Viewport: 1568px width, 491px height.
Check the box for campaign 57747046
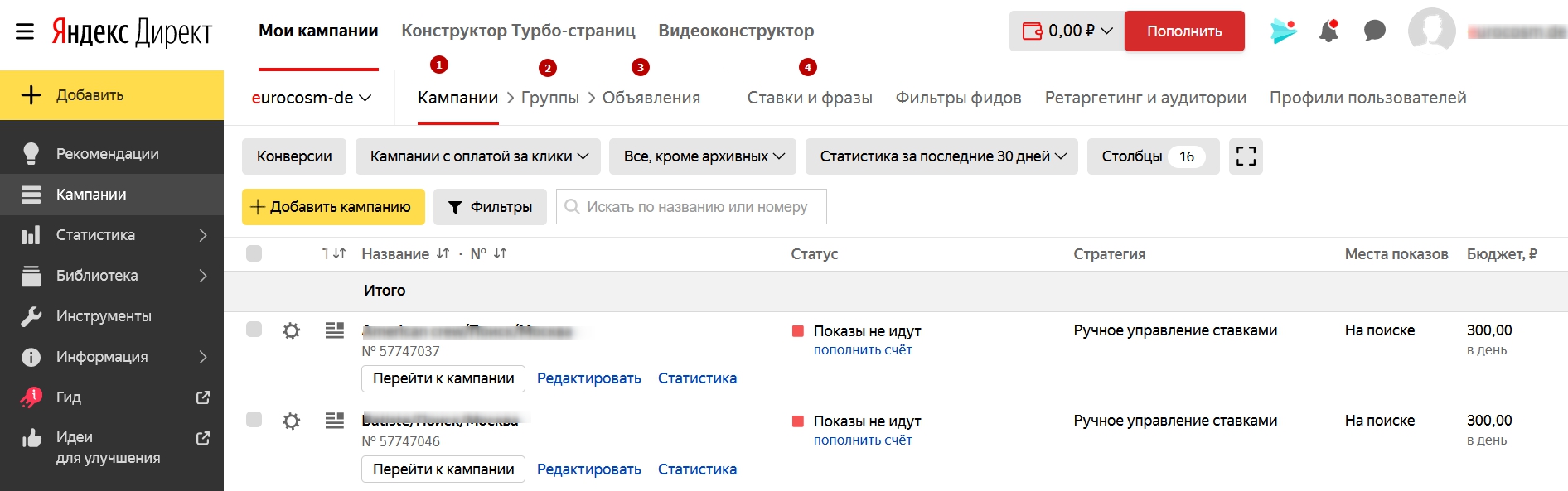[x=254, y=420]
